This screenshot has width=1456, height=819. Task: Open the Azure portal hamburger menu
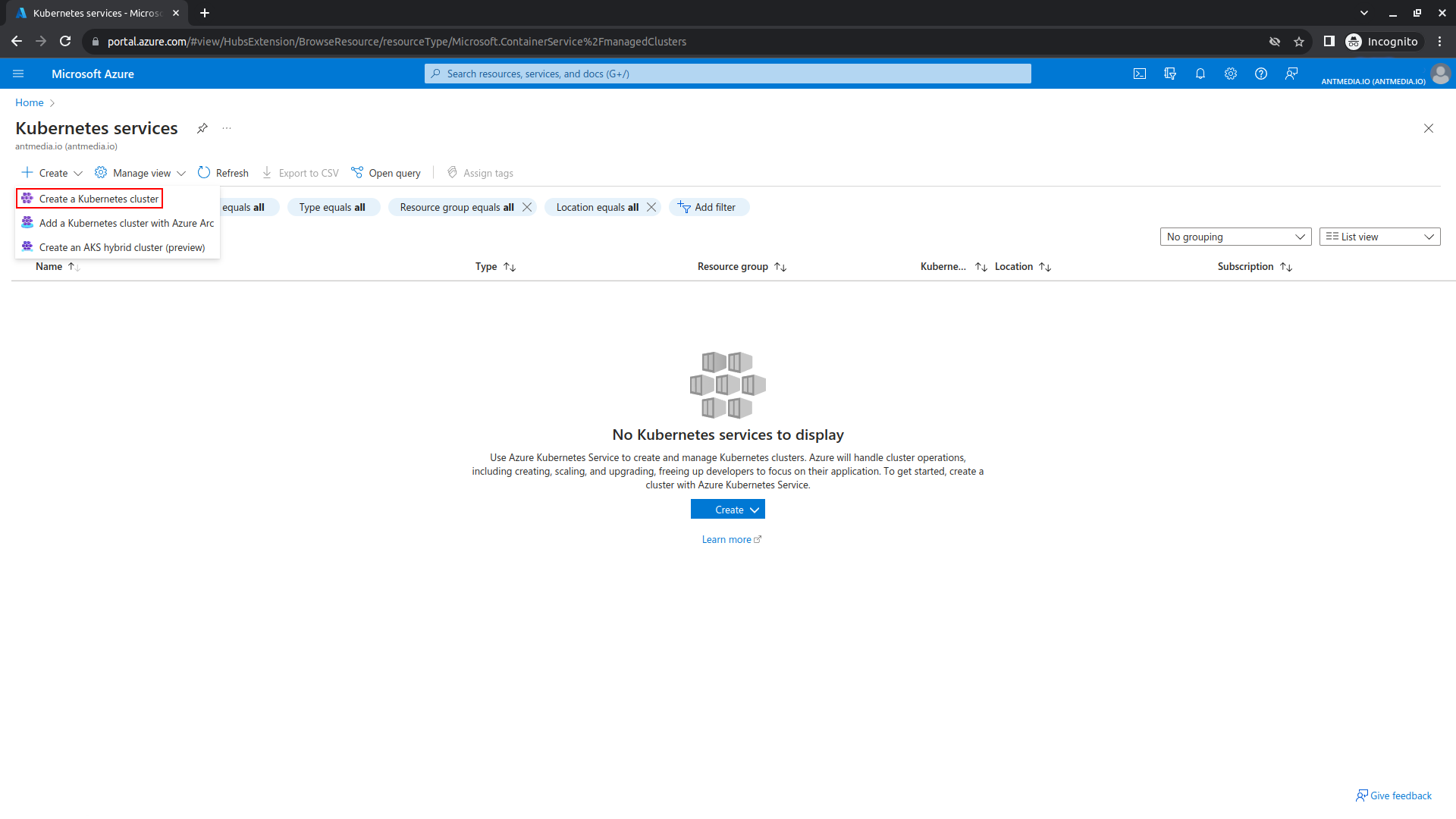tap(18, 74)
